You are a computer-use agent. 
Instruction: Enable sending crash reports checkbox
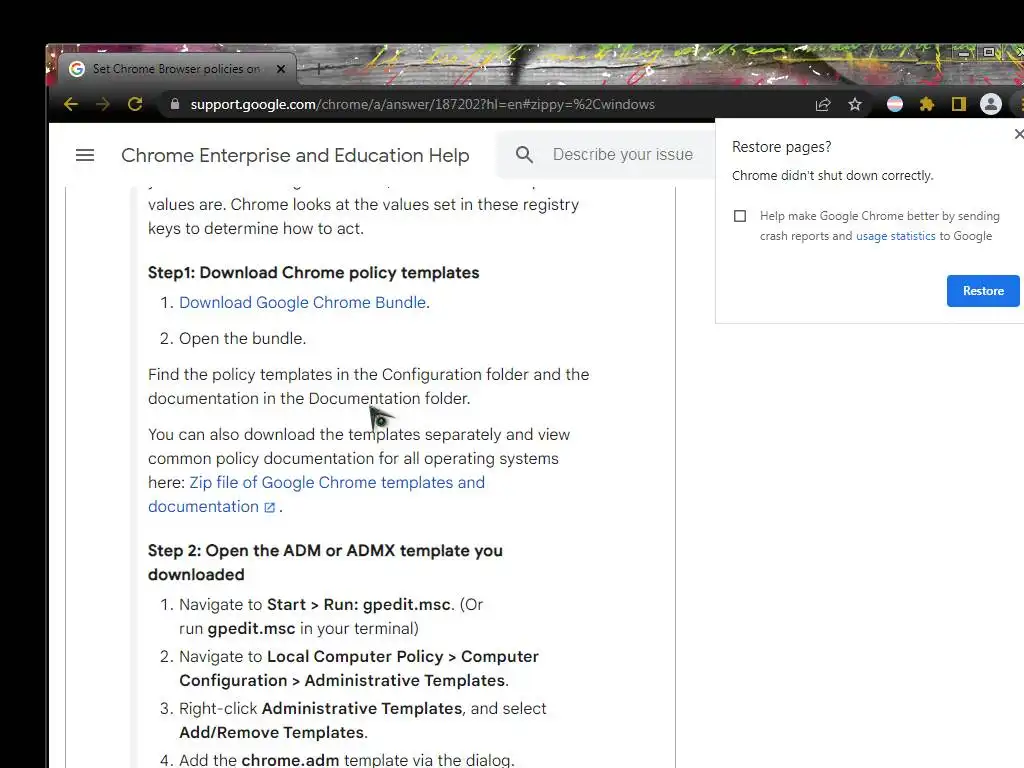[740, 216]
